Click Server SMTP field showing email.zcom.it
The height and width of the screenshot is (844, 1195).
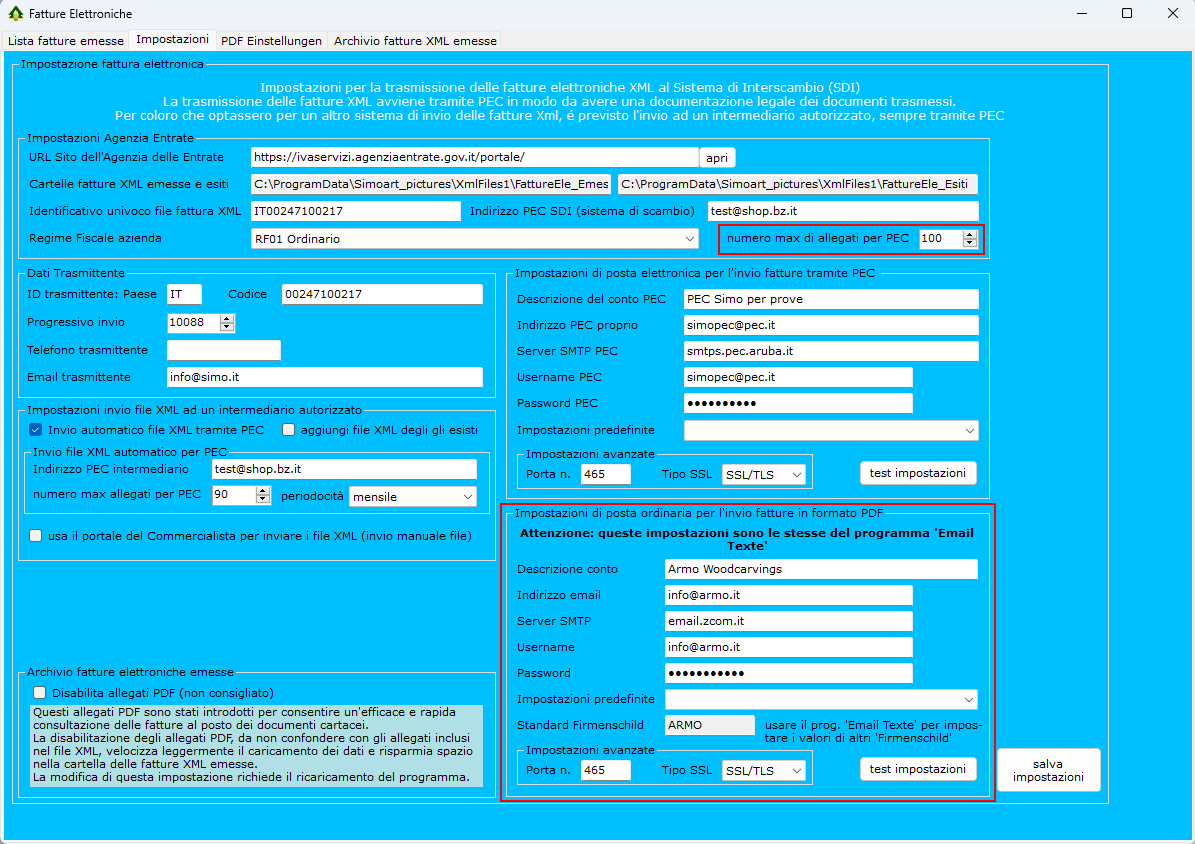(789, 621)
